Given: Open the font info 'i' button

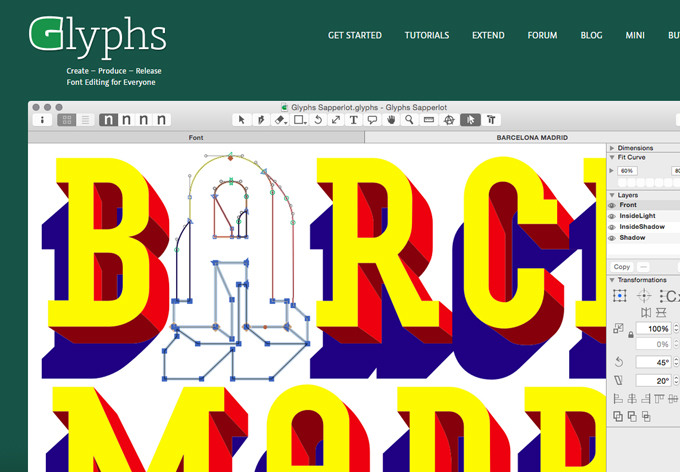Looking at the screenshot, I should 42,120.
